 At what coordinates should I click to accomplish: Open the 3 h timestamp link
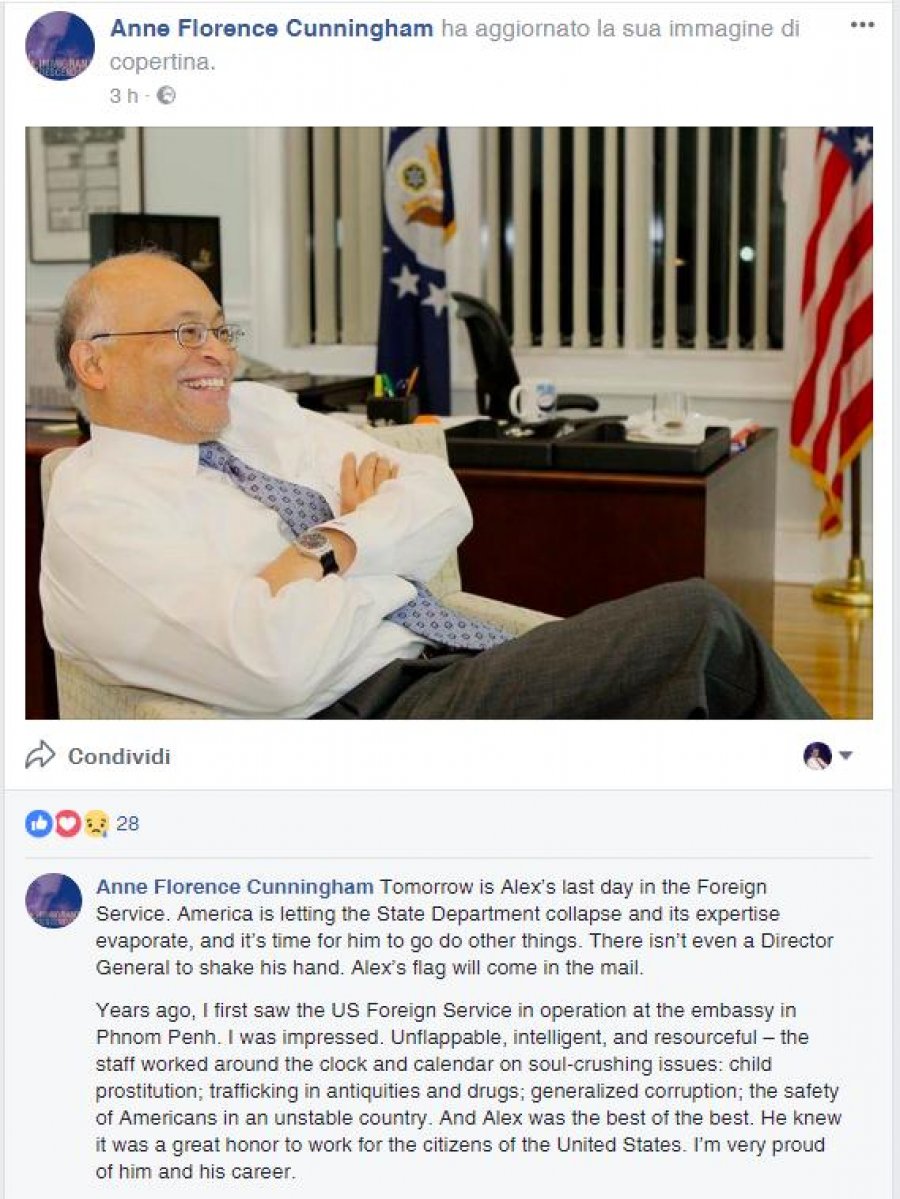click(124, 96)
